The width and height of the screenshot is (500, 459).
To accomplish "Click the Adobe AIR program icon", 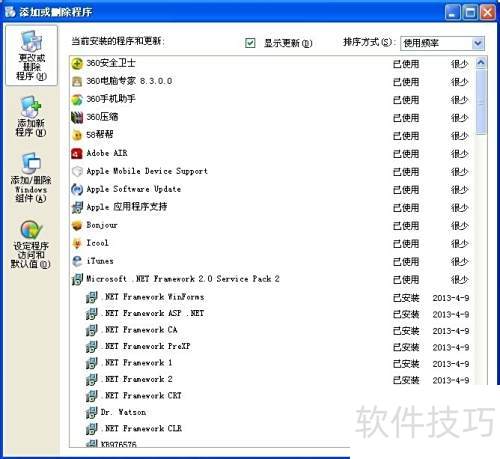I will pos(77,153).
